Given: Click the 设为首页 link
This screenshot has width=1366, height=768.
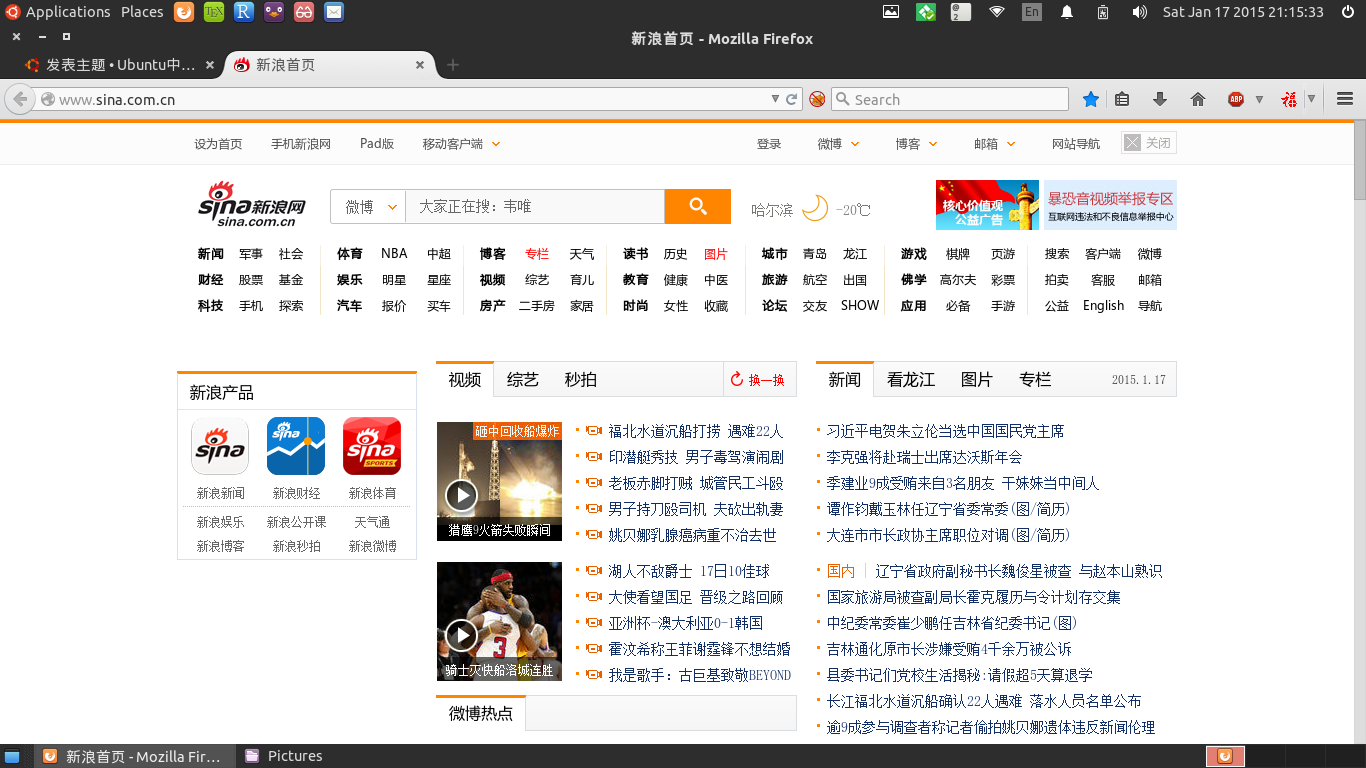Looking at the screenshot, I should 218,144.
